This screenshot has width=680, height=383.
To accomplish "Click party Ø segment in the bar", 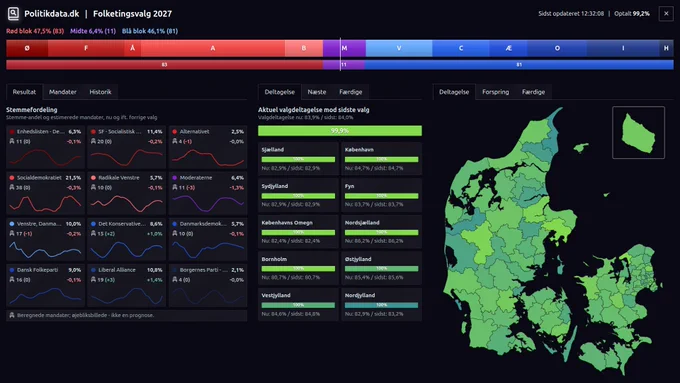I will [x=27, y=48].
